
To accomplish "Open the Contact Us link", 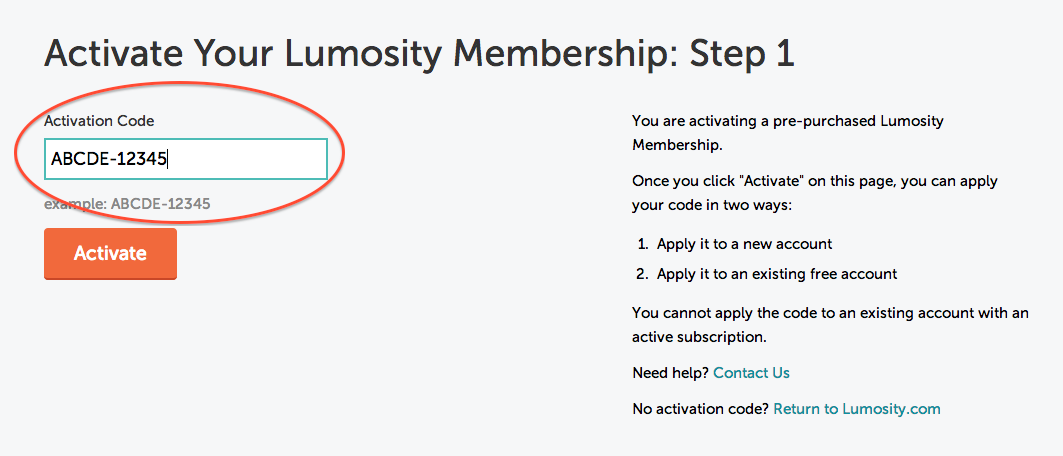I will (x=751, y=373).
